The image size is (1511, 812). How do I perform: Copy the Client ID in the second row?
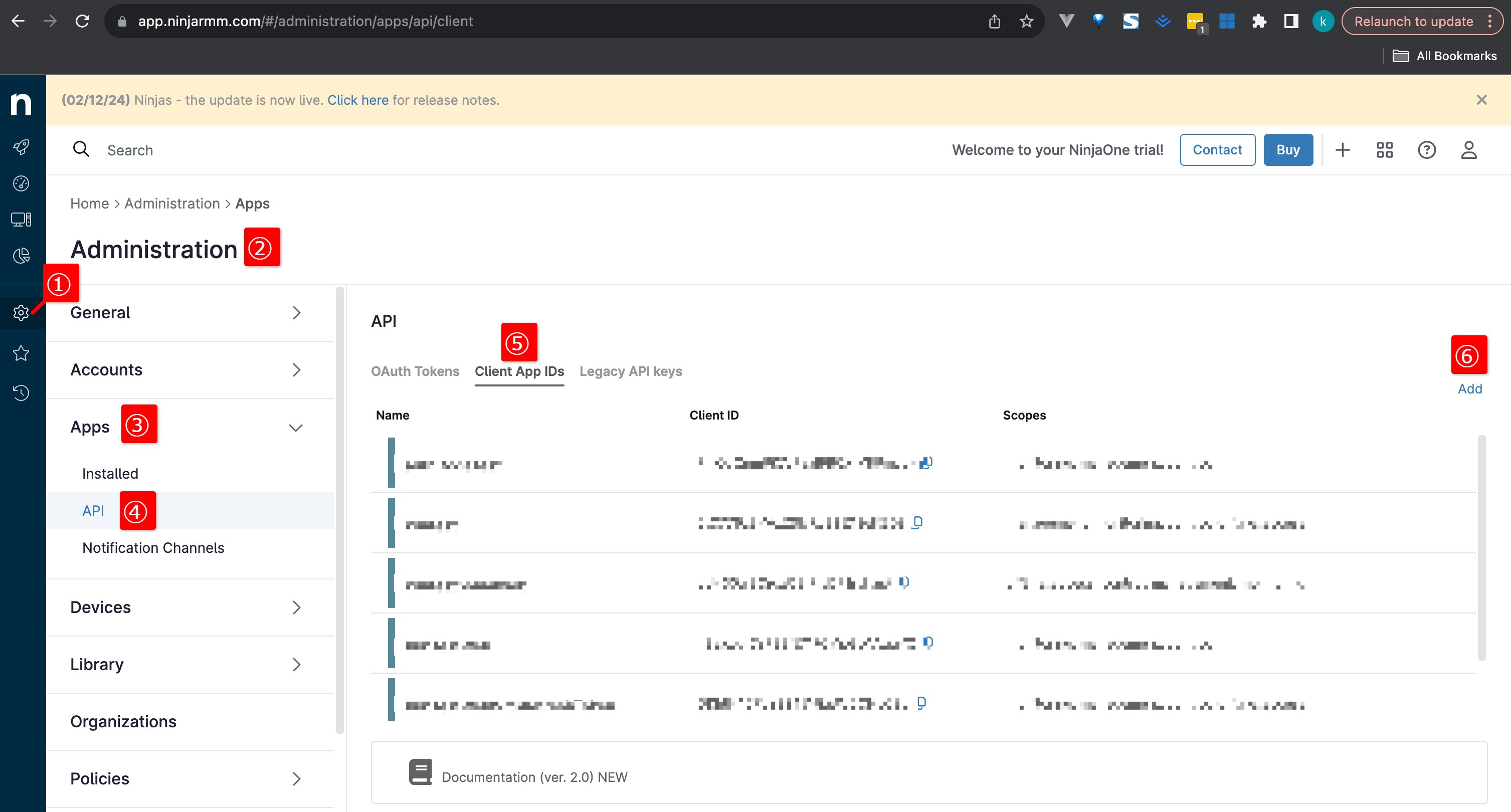[x=917, y=522]
